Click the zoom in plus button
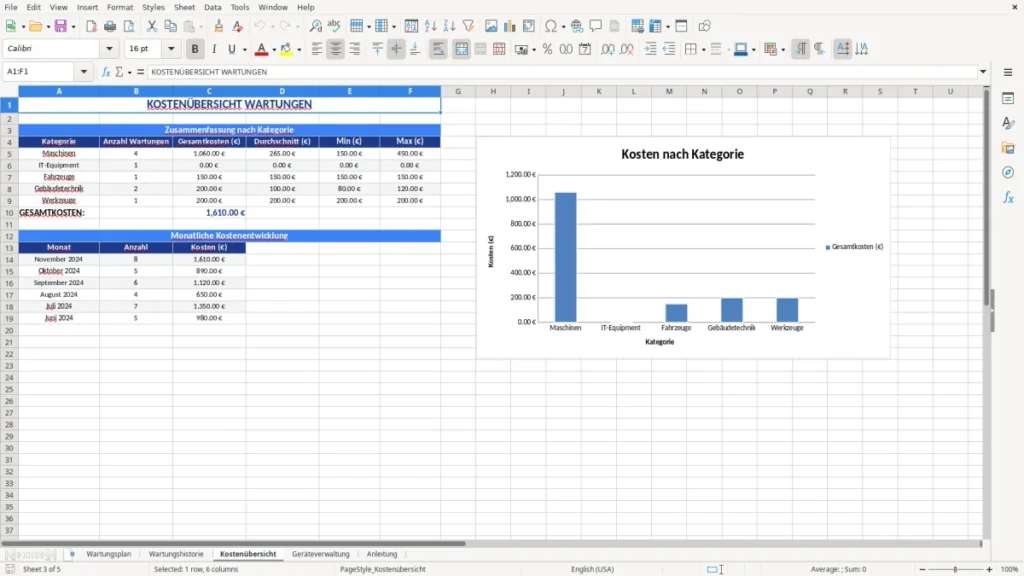The width and height of the screenshot is (1024, 576). (x=989, y=569)
